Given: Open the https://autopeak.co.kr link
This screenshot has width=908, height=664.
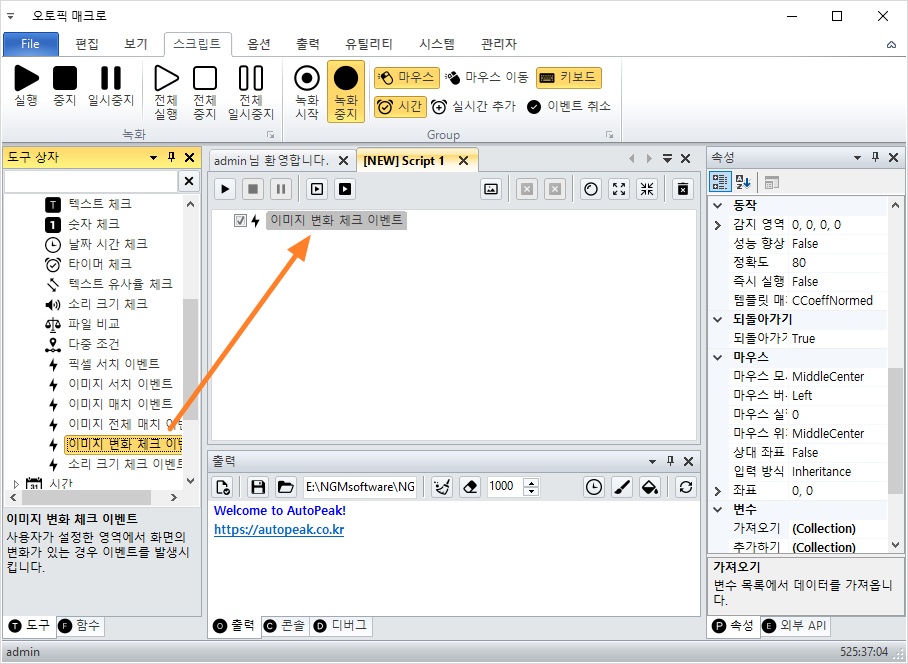Looking at the screenshot, I should point(279,530).
